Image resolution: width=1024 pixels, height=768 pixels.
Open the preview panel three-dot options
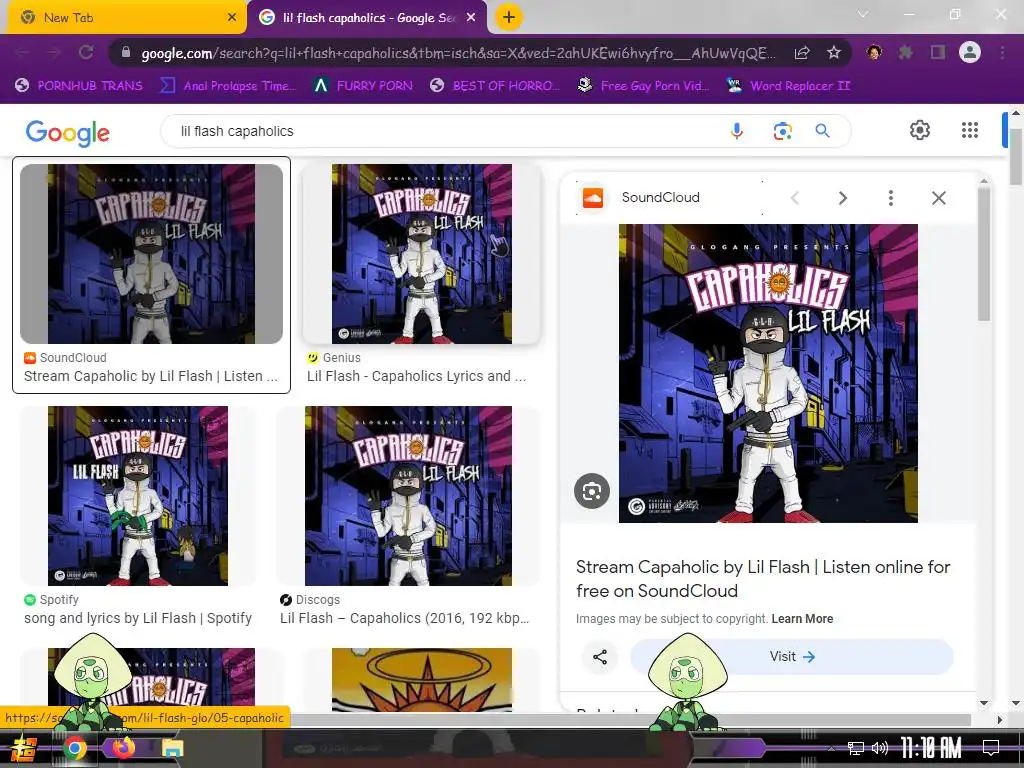pyautogui.click(x=891, y=198)
